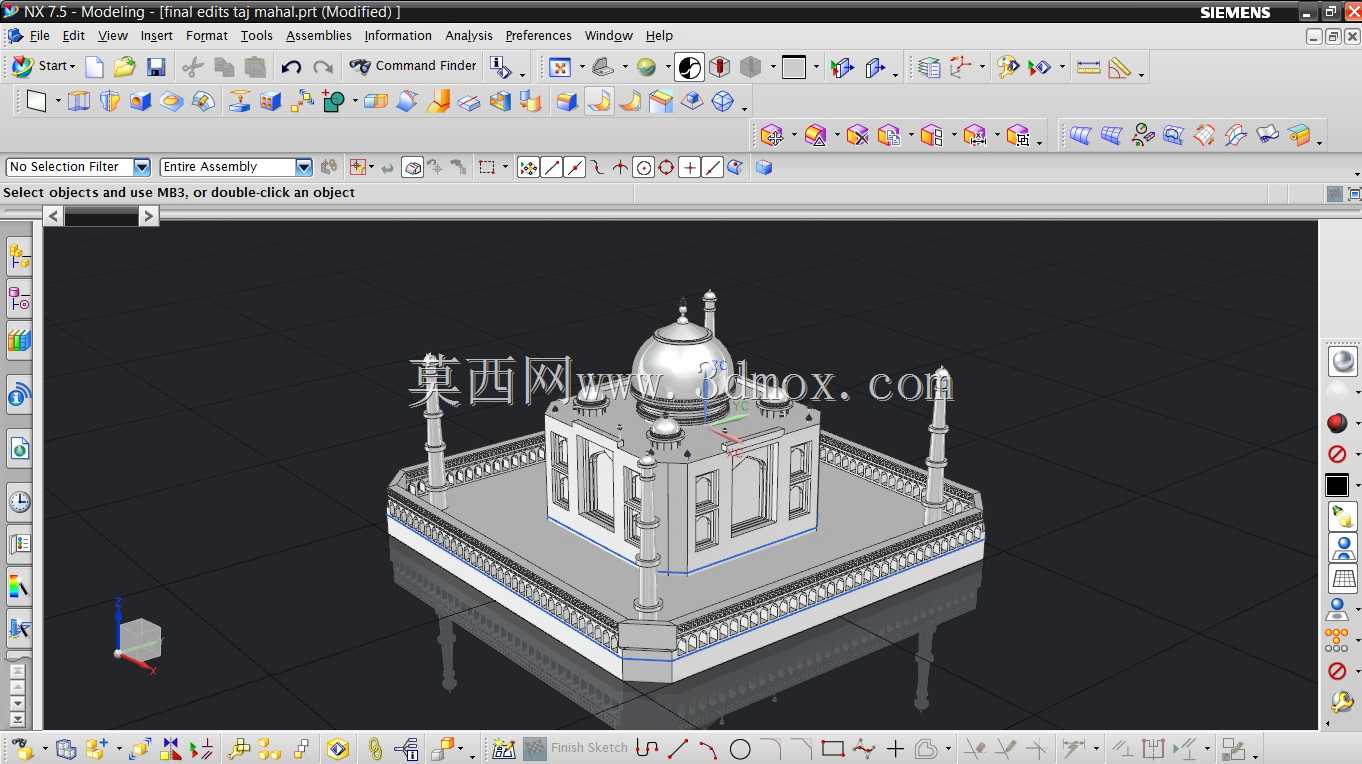Save the part with the floppy disk icon
Screen dimensions: 1362x764
pos(156,67)
